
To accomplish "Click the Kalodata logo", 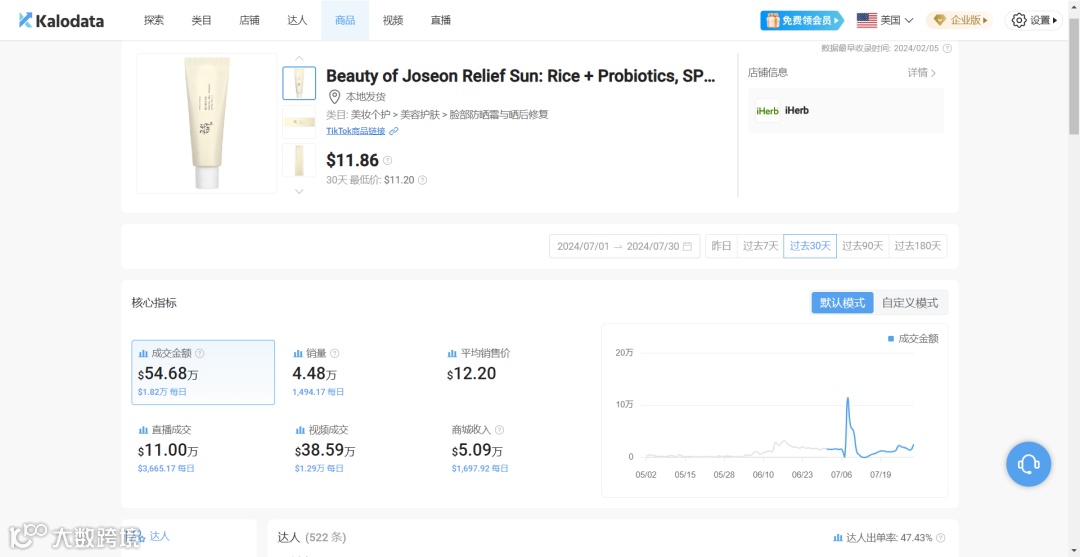I will [x=61, y=21].
